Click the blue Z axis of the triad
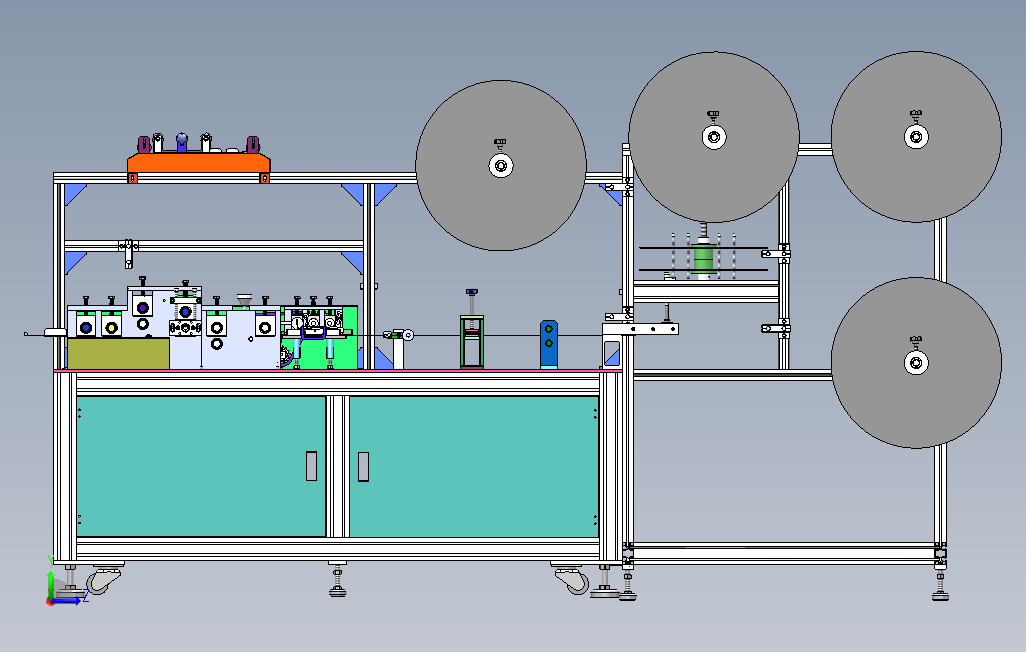The image size is (1026, 652). tap(67, 601)
